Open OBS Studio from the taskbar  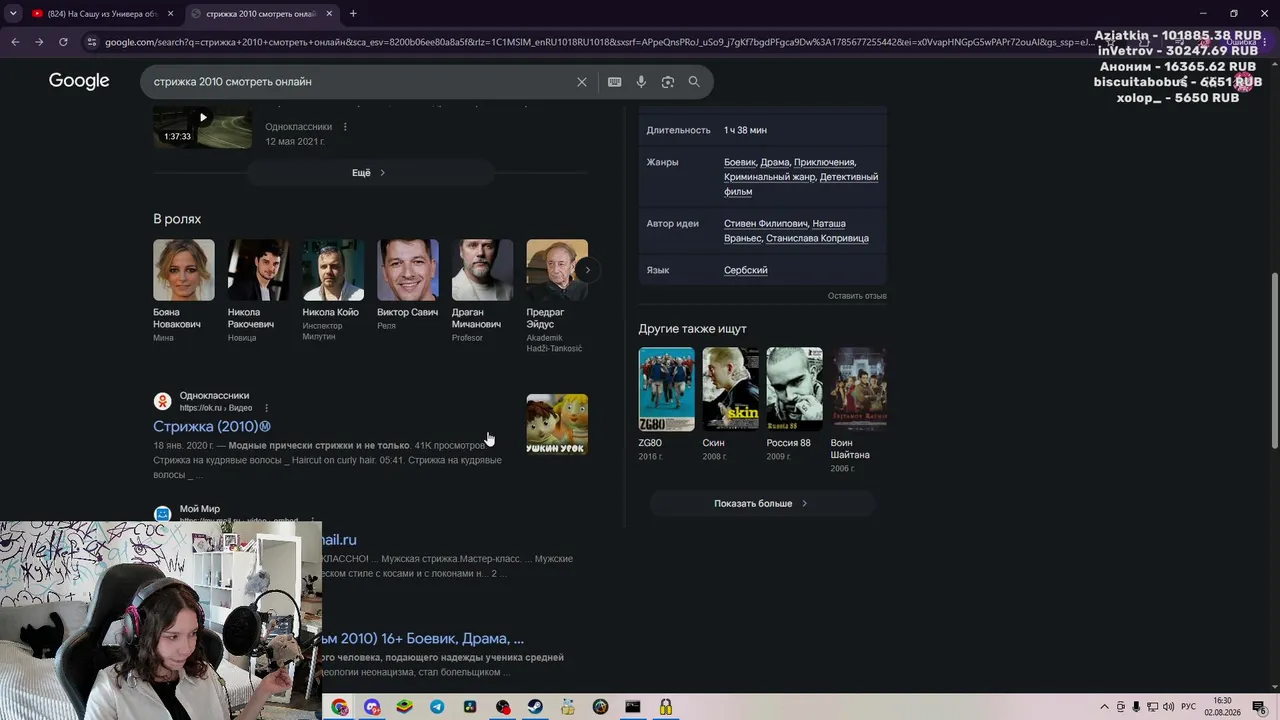[x=502, y=707]
